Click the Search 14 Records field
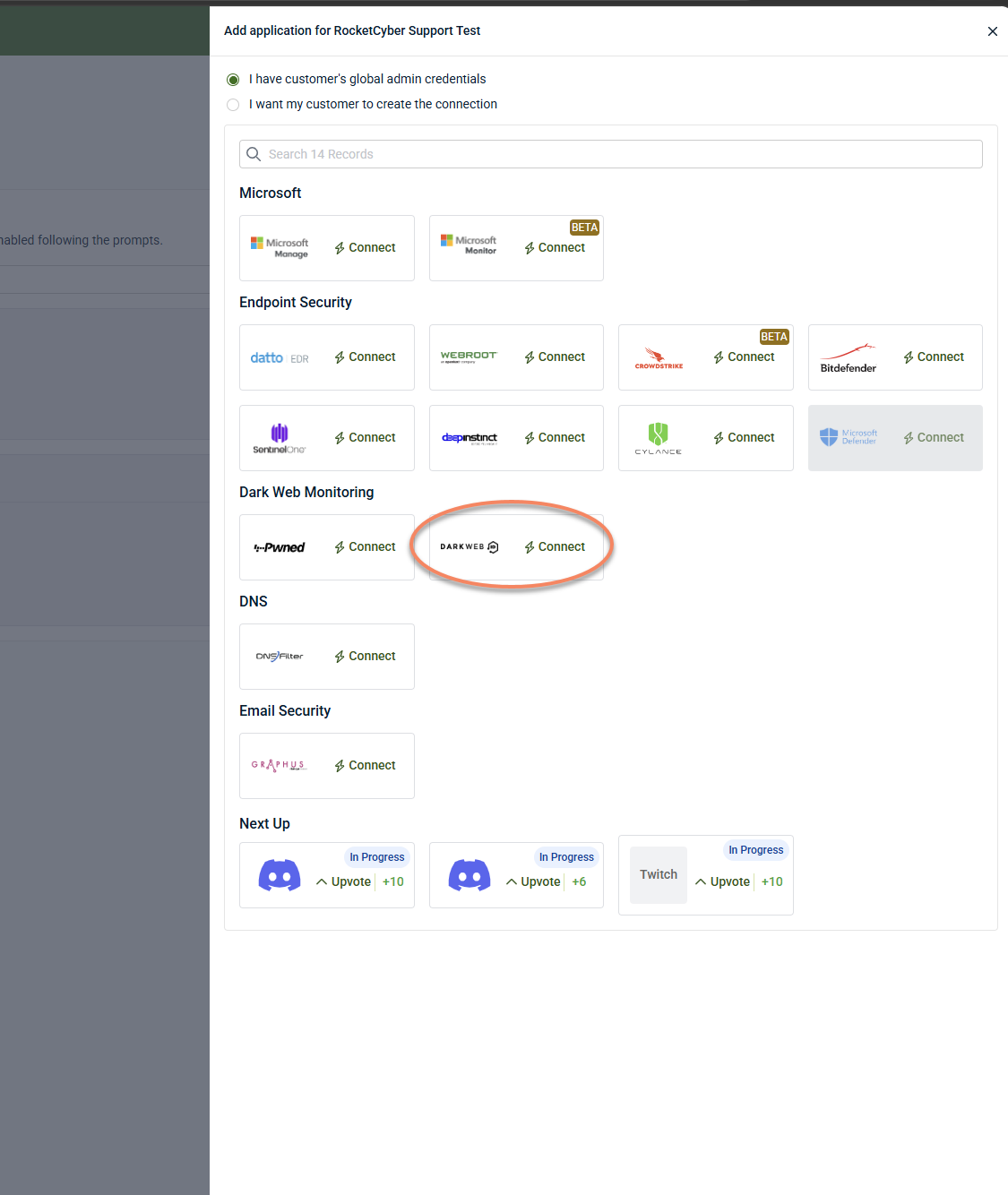The image size is (1008, 1195). 611,154
